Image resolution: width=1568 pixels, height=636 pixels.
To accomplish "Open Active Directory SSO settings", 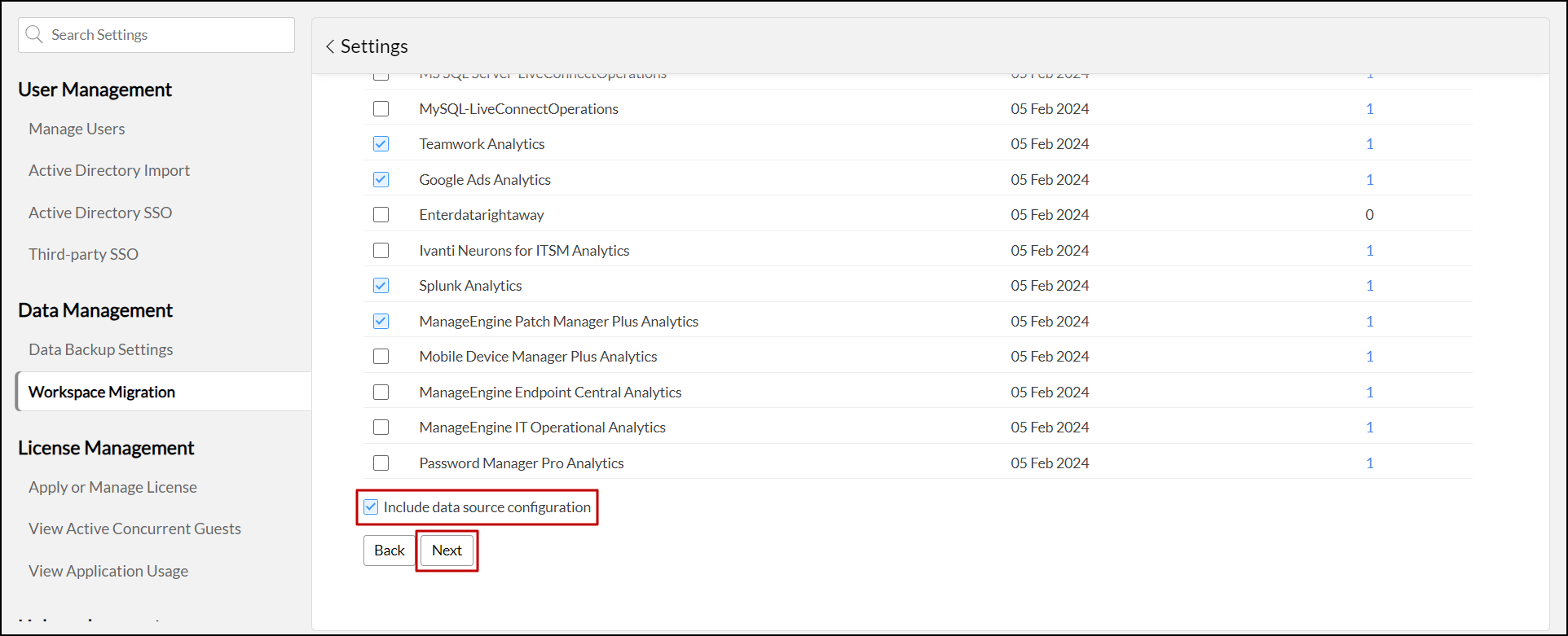I will coord(100,213).
